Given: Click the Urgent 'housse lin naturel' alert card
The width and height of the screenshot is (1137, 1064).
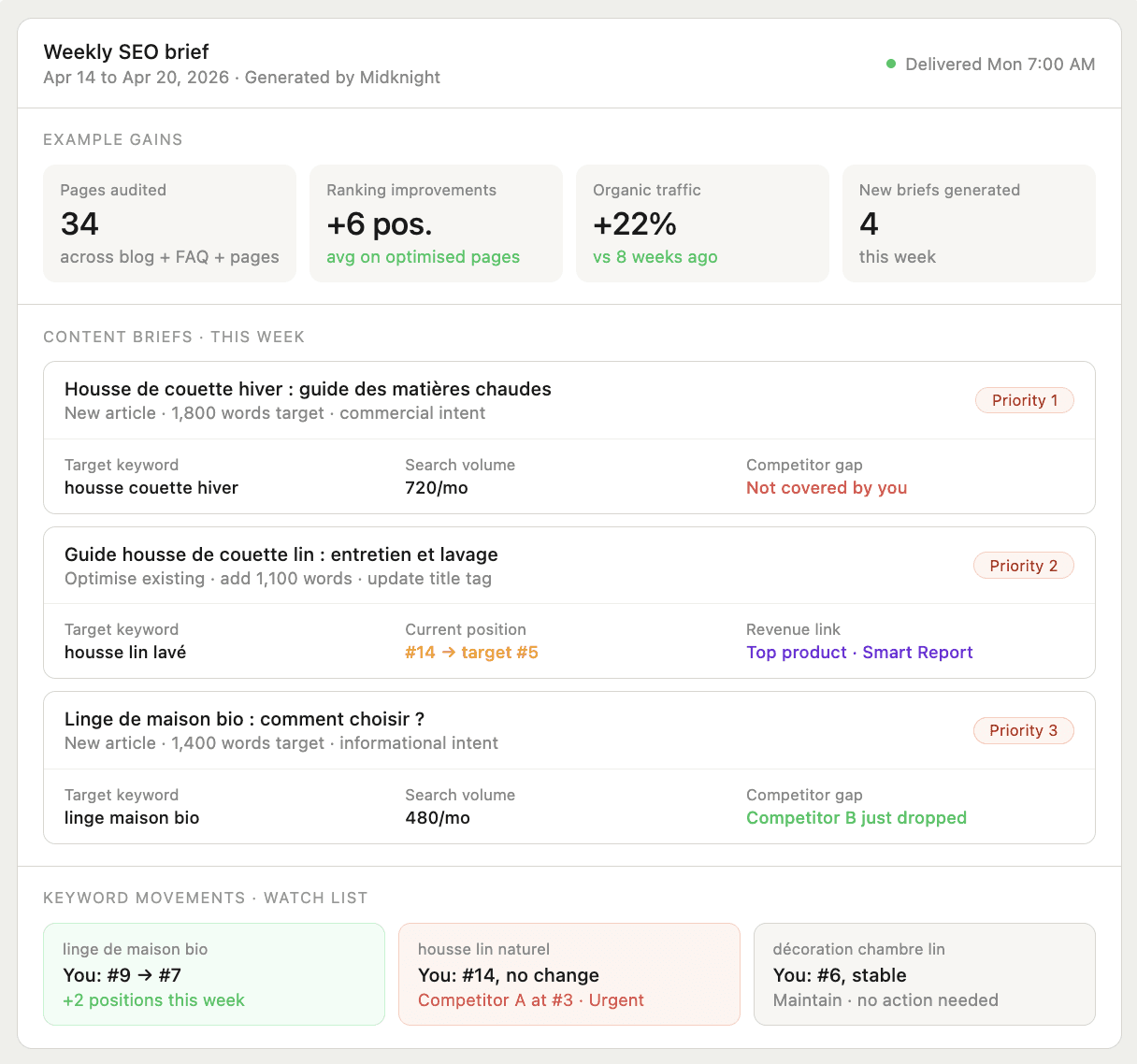Looking at the screenshot, I should pos(568,974).
